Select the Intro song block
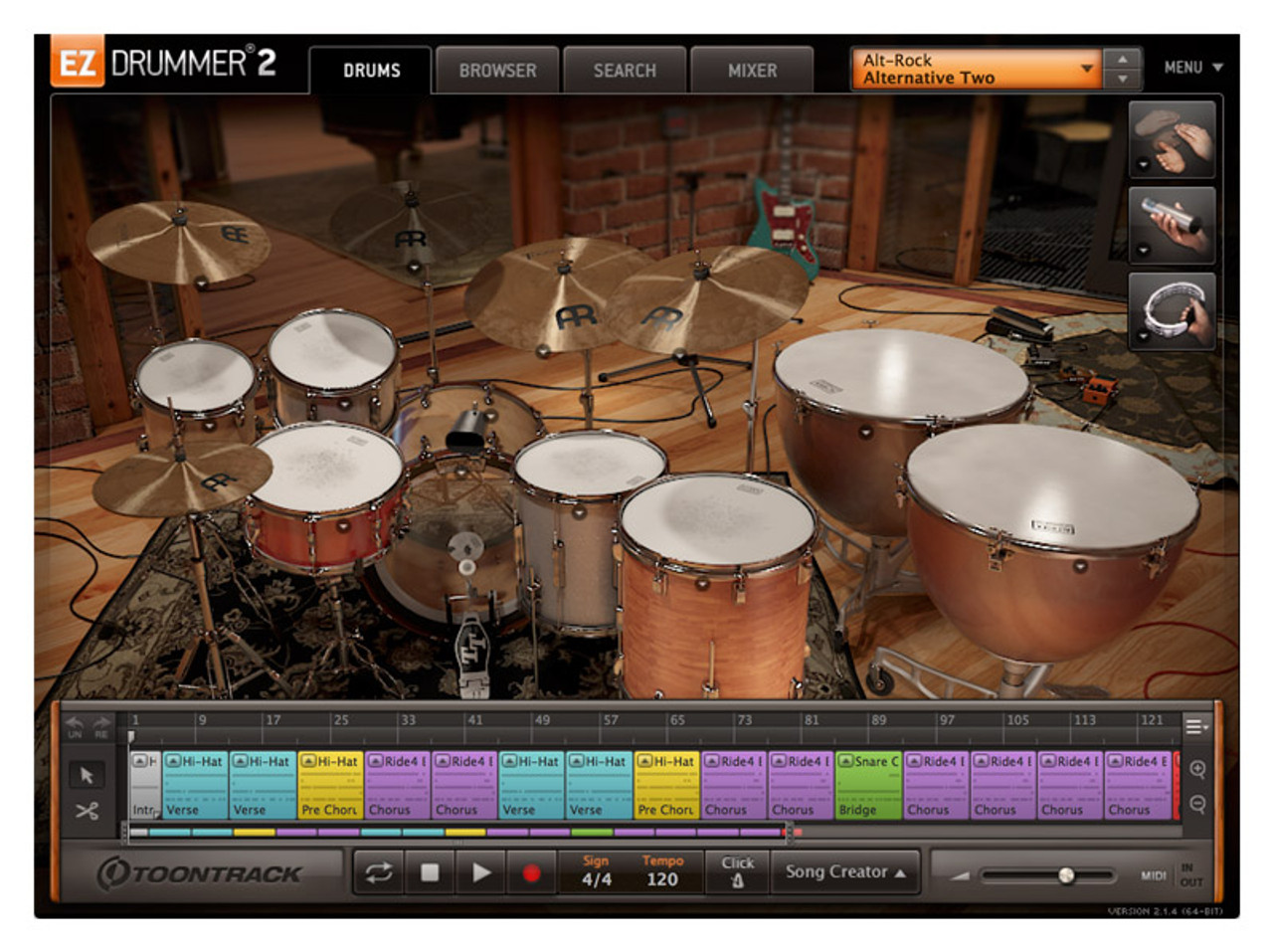Screen dimensions: 1273x952 (x=145, y=785)
